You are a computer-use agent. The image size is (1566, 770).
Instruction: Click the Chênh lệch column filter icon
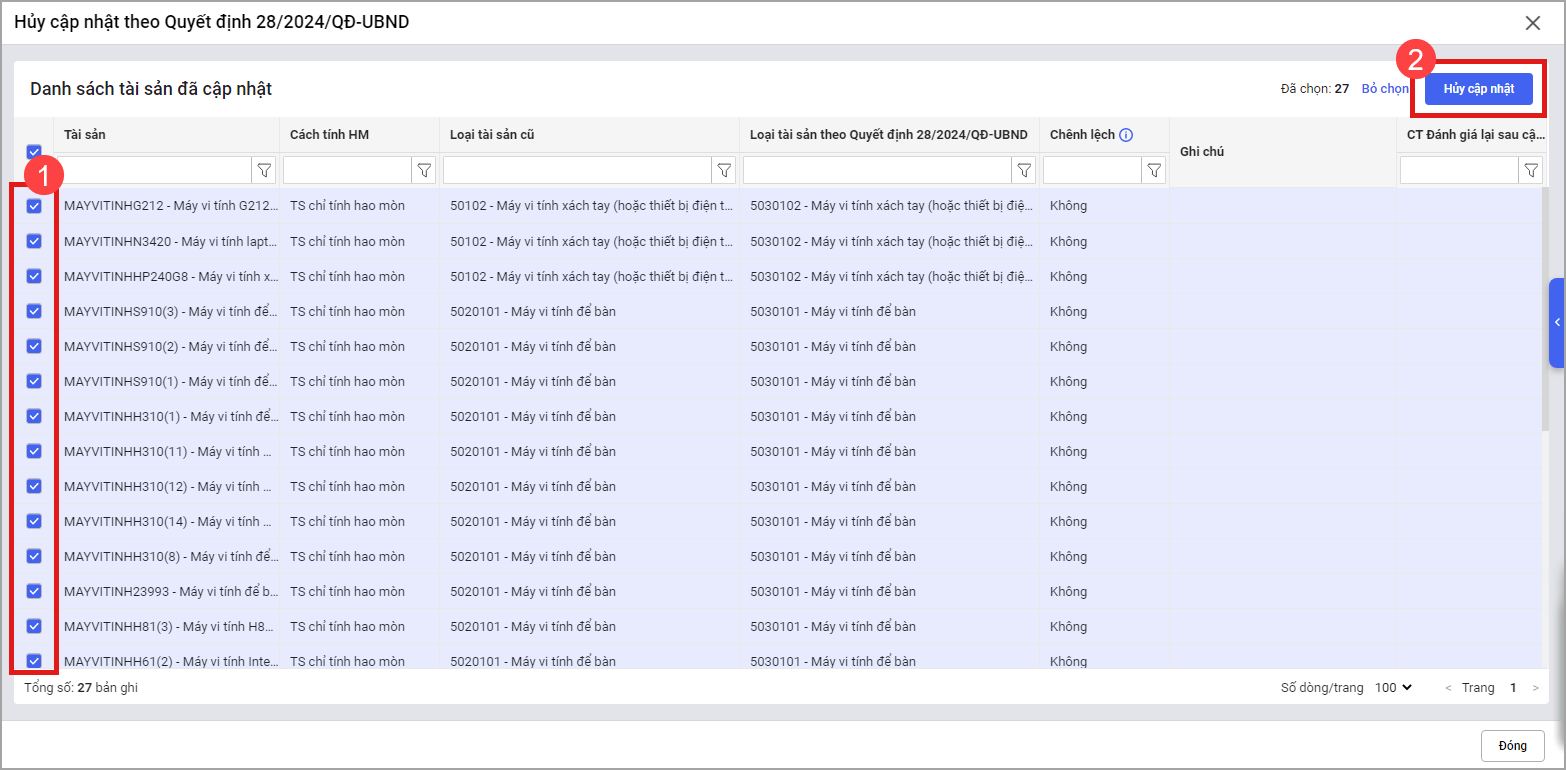point(1154,171)
